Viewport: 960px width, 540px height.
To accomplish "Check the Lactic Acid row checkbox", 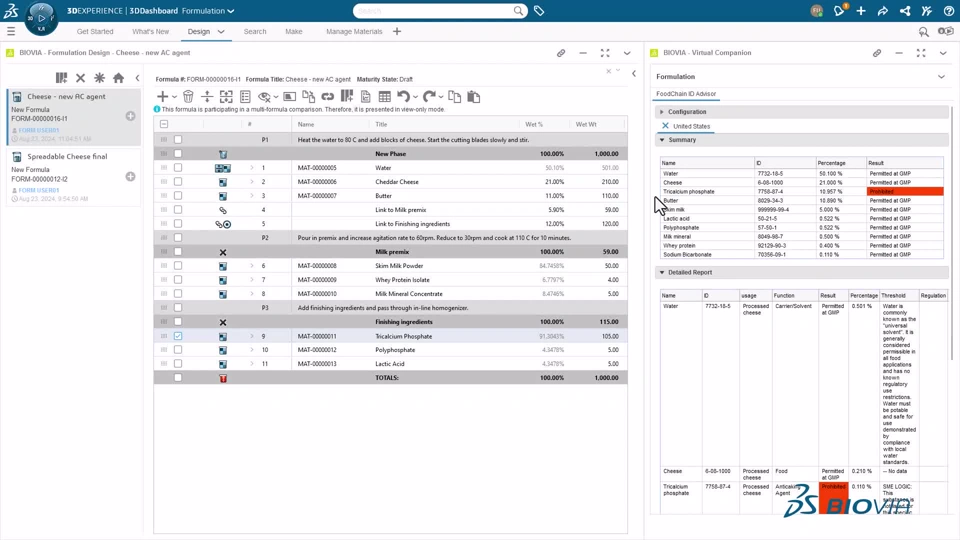I will [178, 364].
